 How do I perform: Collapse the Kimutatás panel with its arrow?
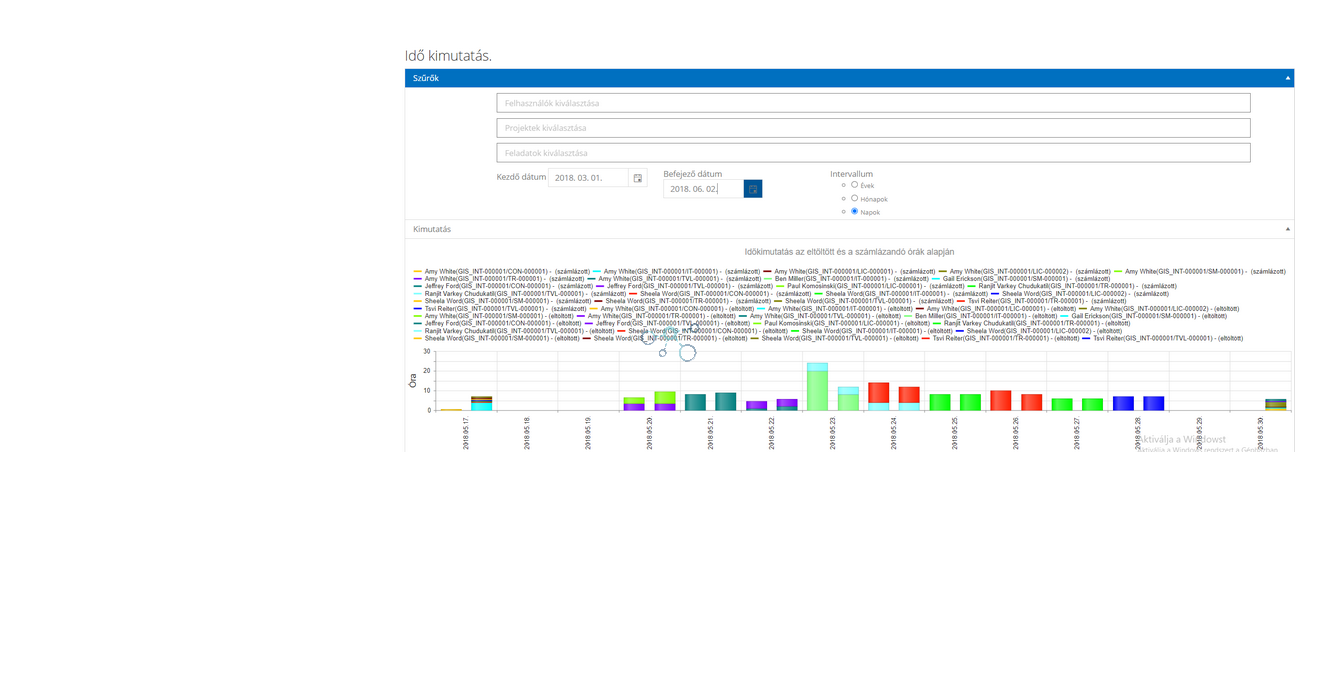(x=1287, y=229)
